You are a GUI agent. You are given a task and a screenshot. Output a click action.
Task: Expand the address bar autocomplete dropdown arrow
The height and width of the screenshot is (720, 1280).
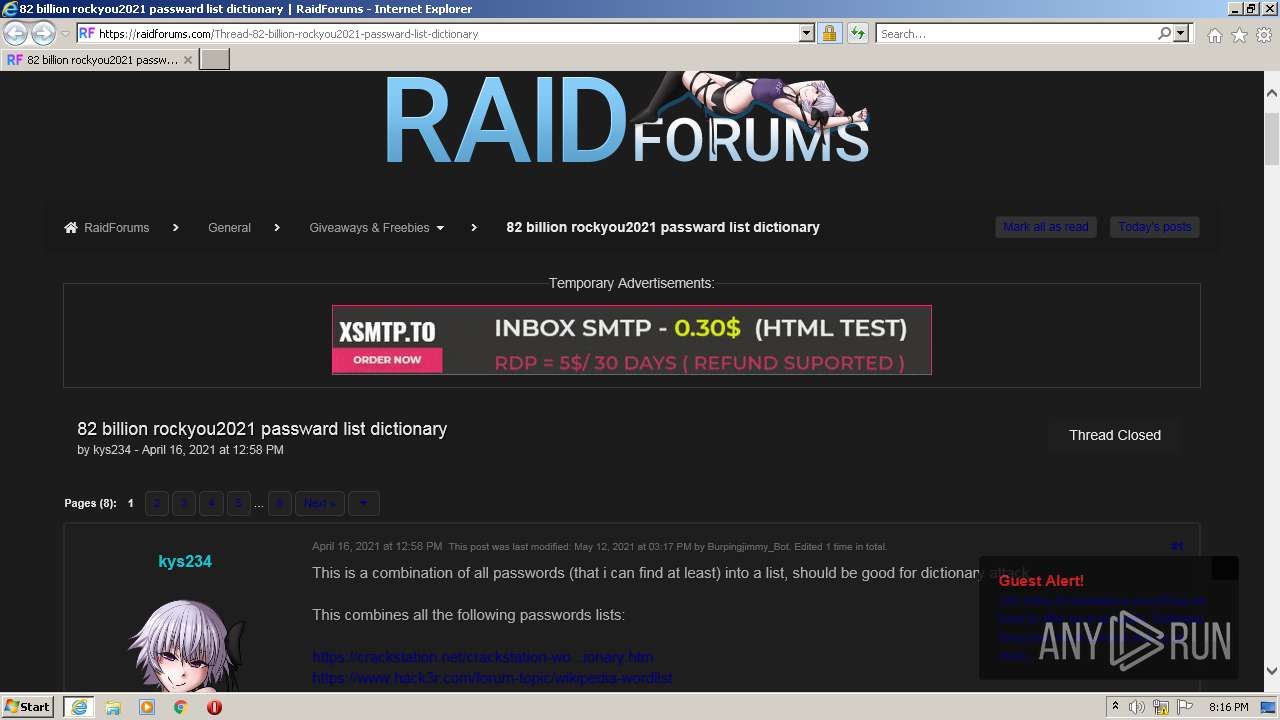807,33
